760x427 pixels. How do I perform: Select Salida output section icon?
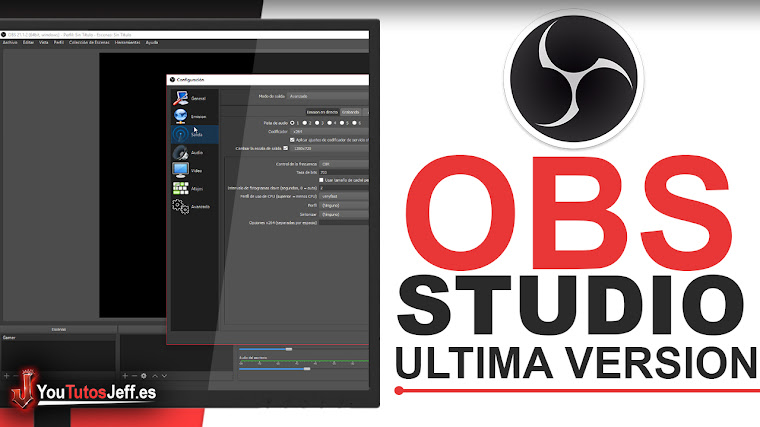coord(180,134)
